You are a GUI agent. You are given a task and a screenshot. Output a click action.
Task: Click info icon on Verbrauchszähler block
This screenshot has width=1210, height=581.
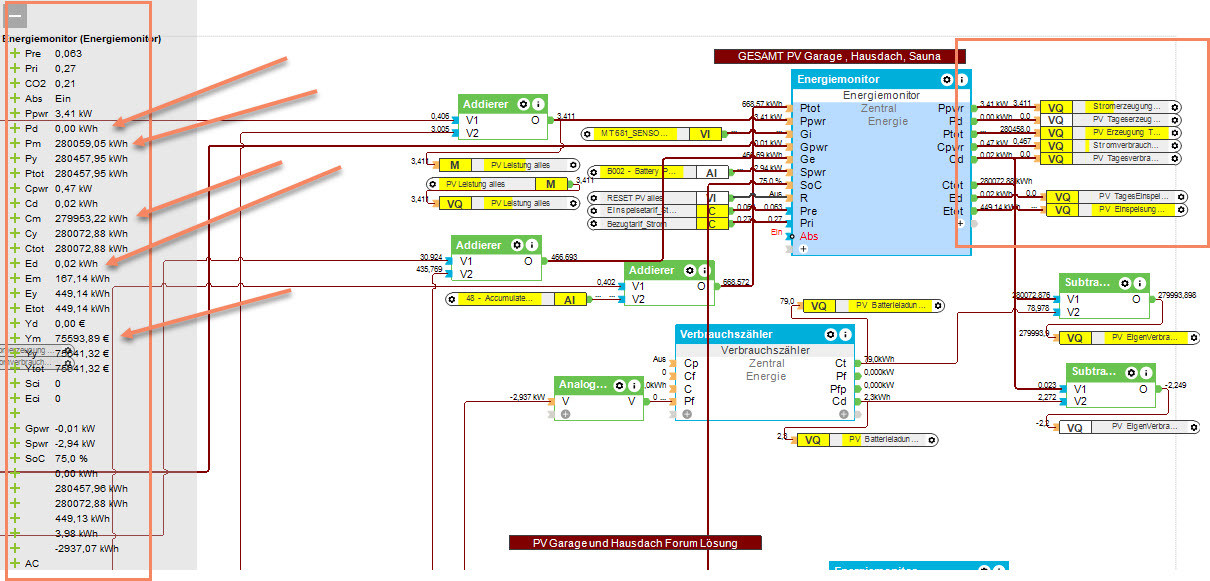pos(845,334)
